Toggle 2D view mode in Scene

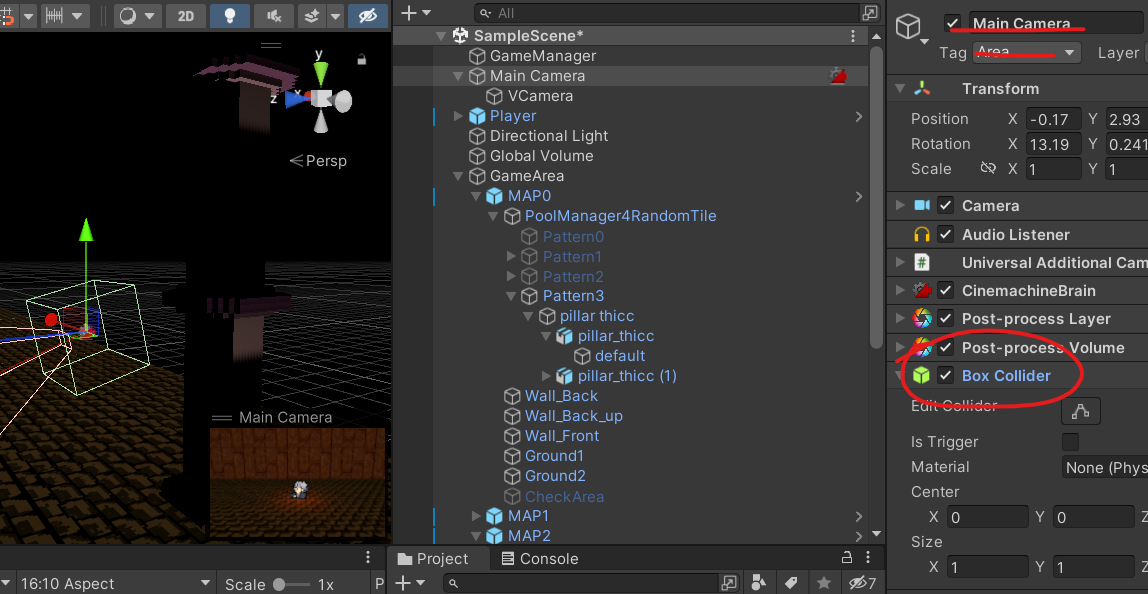[185, 16]
